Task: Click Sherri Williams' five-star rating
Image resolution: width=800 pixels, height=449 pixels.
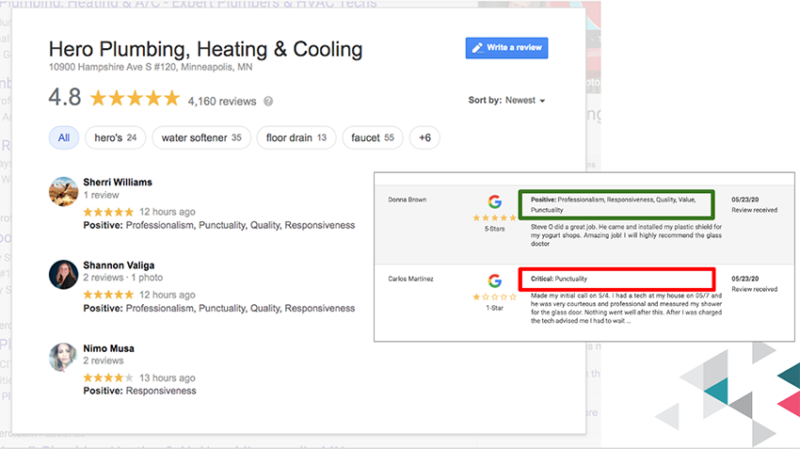Action: click(x=108, y=212)
